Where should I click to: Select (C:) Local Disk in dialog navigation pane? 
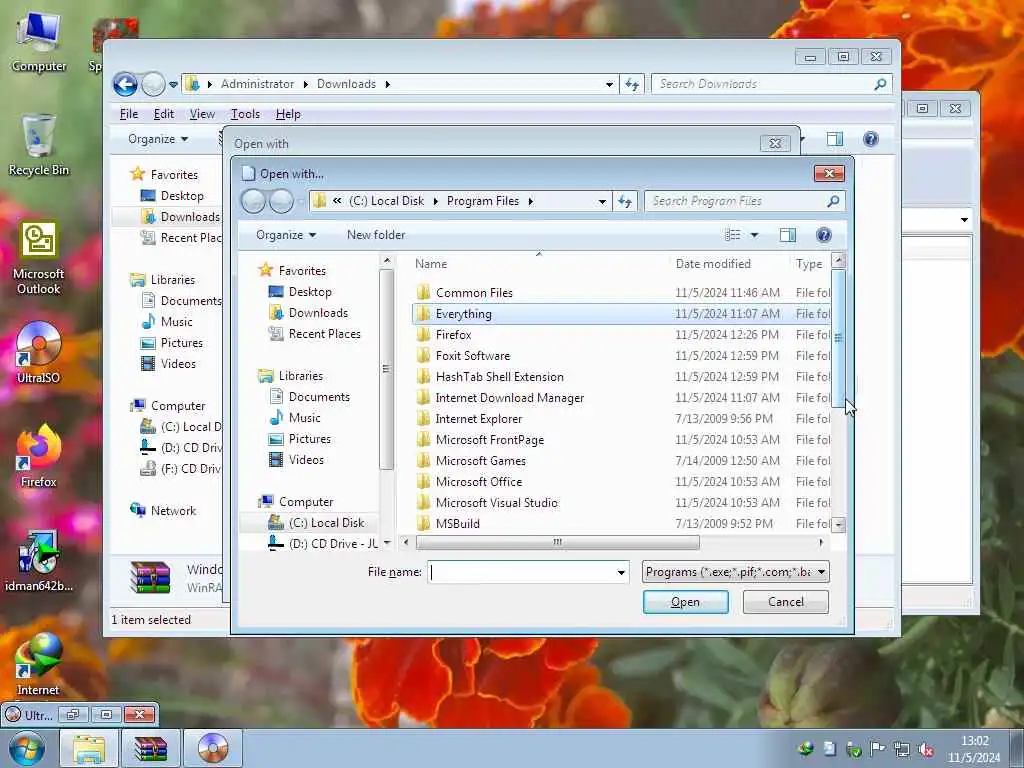[x=327, y=523]
